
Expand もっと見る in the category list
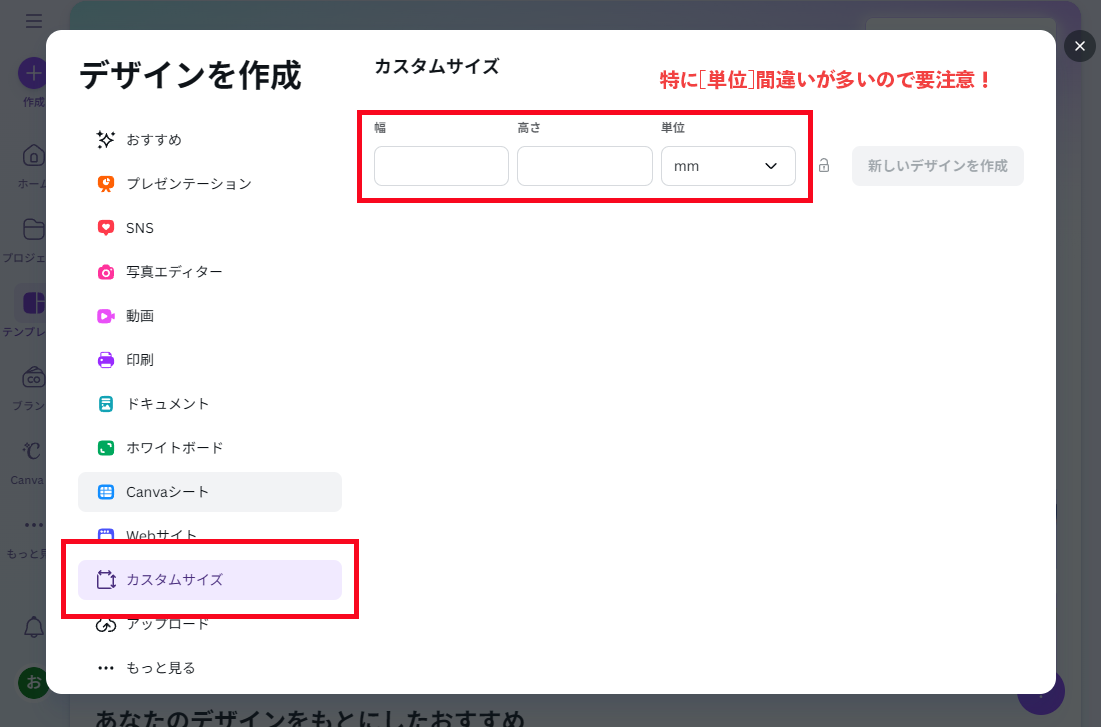pyautogui.click(x=160, y=668)
